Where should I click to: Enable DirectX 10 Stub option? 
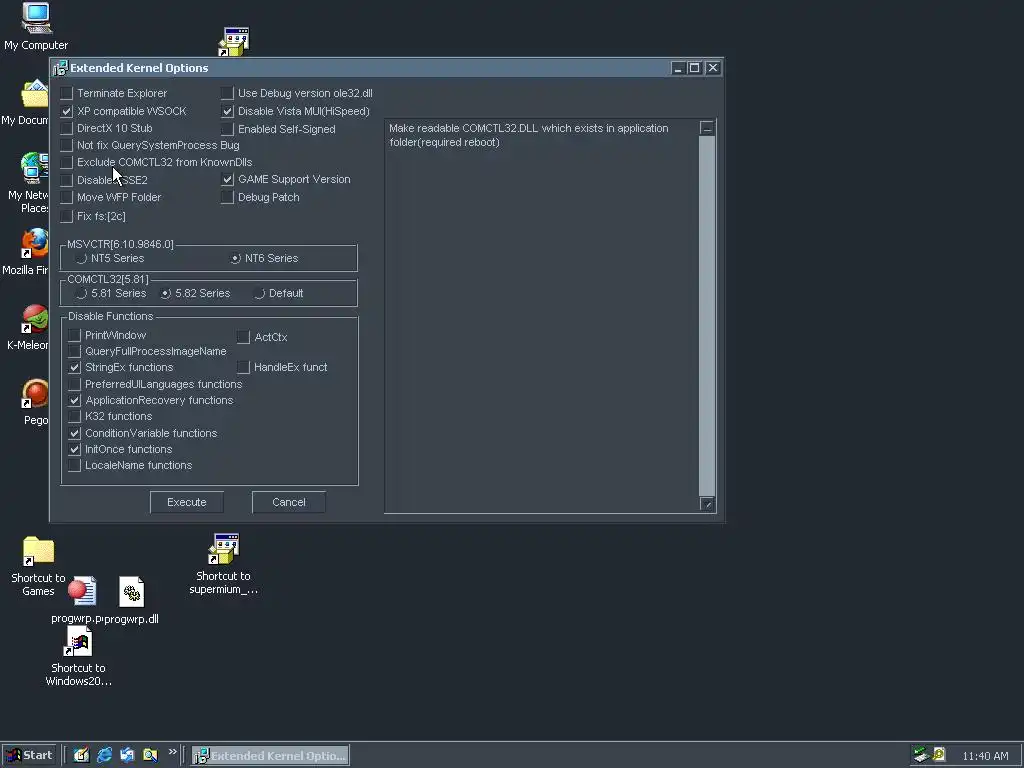[x=67, y=129]
